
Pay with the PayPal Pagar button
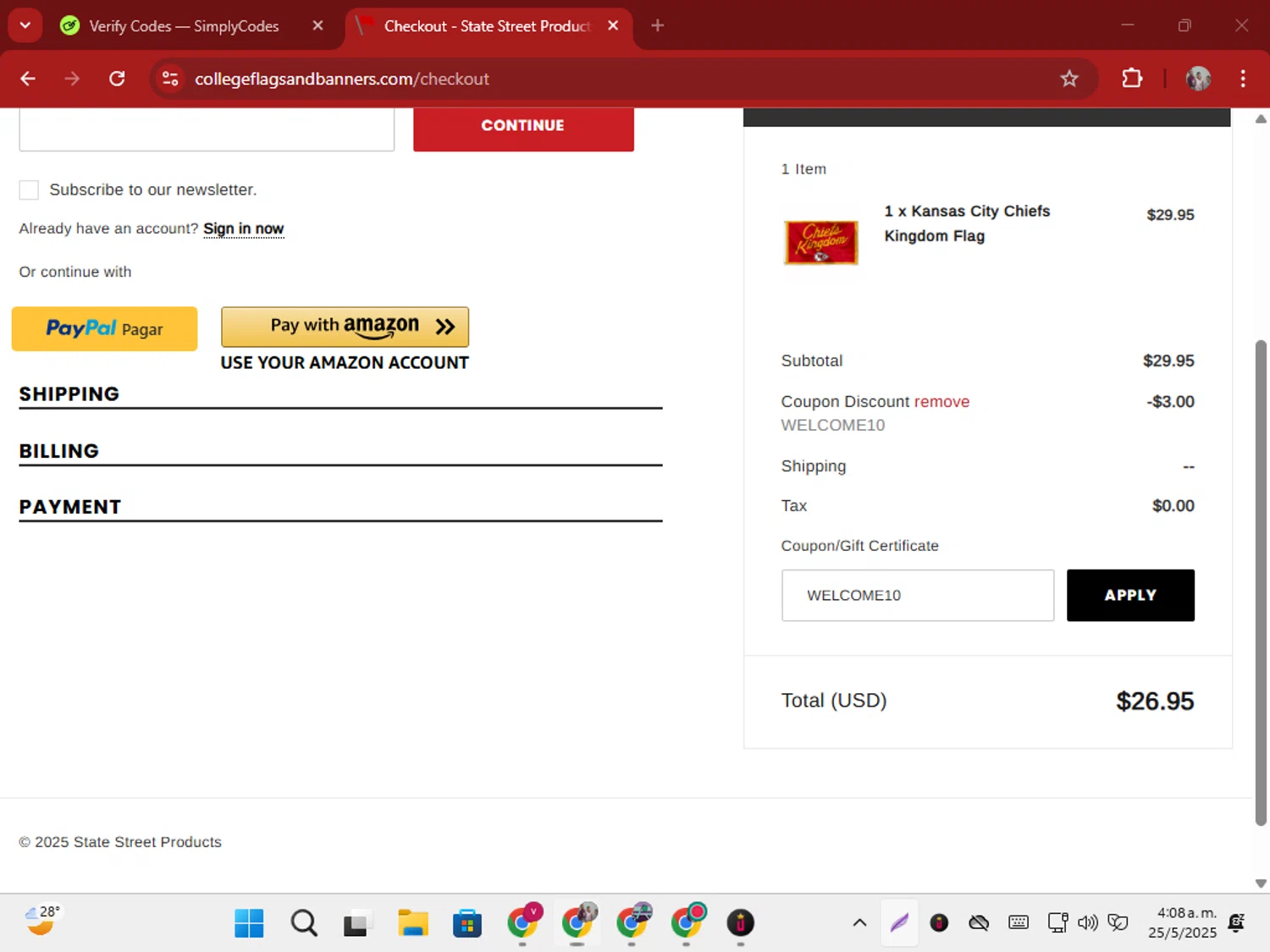[x=104, y=328]
